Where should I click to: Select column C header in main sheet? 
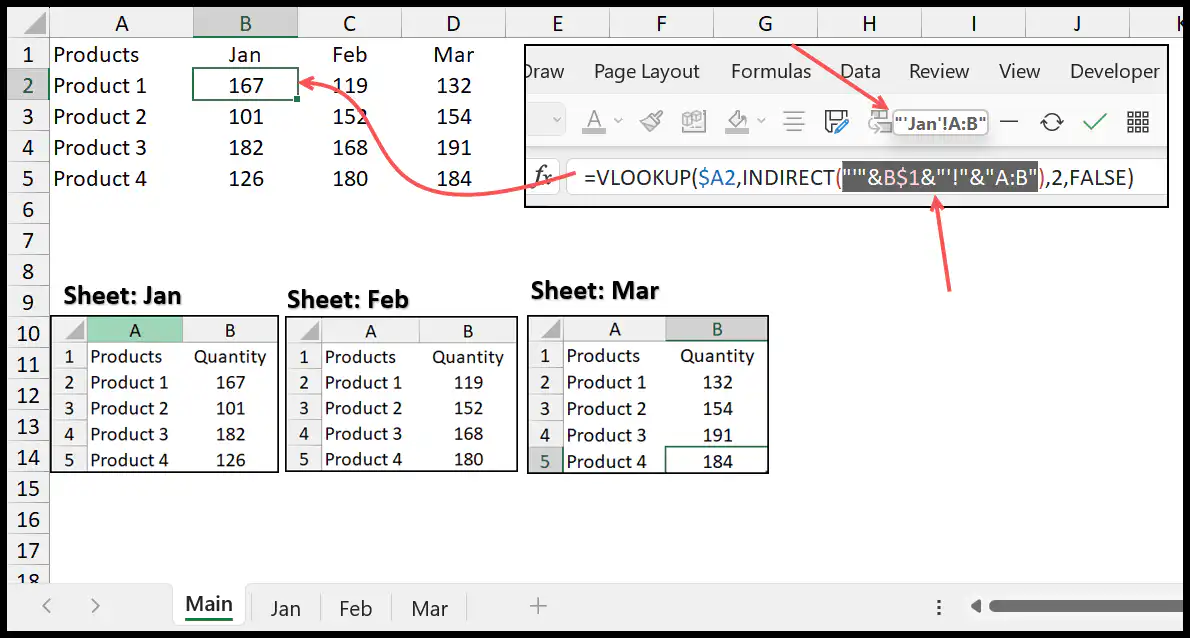click(x=349, y=24)
